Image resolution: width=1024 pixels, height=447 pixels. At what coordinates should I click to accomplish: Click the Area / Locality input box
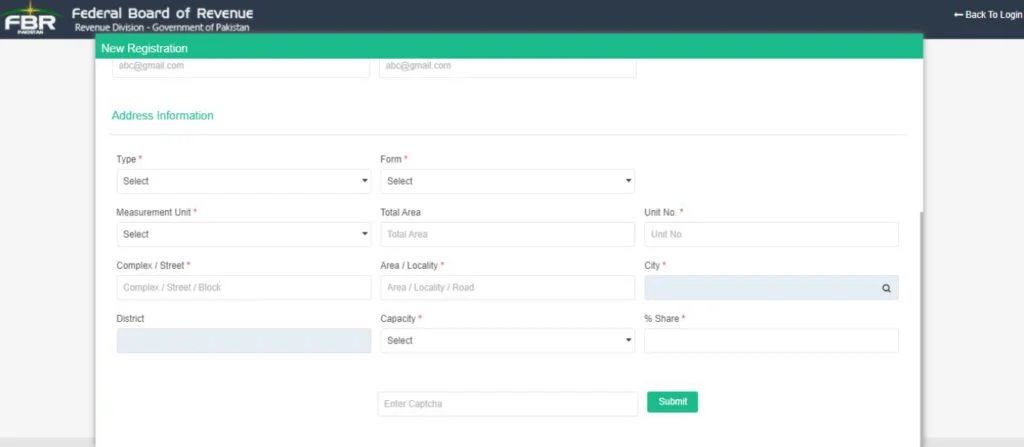click(507, 288)
